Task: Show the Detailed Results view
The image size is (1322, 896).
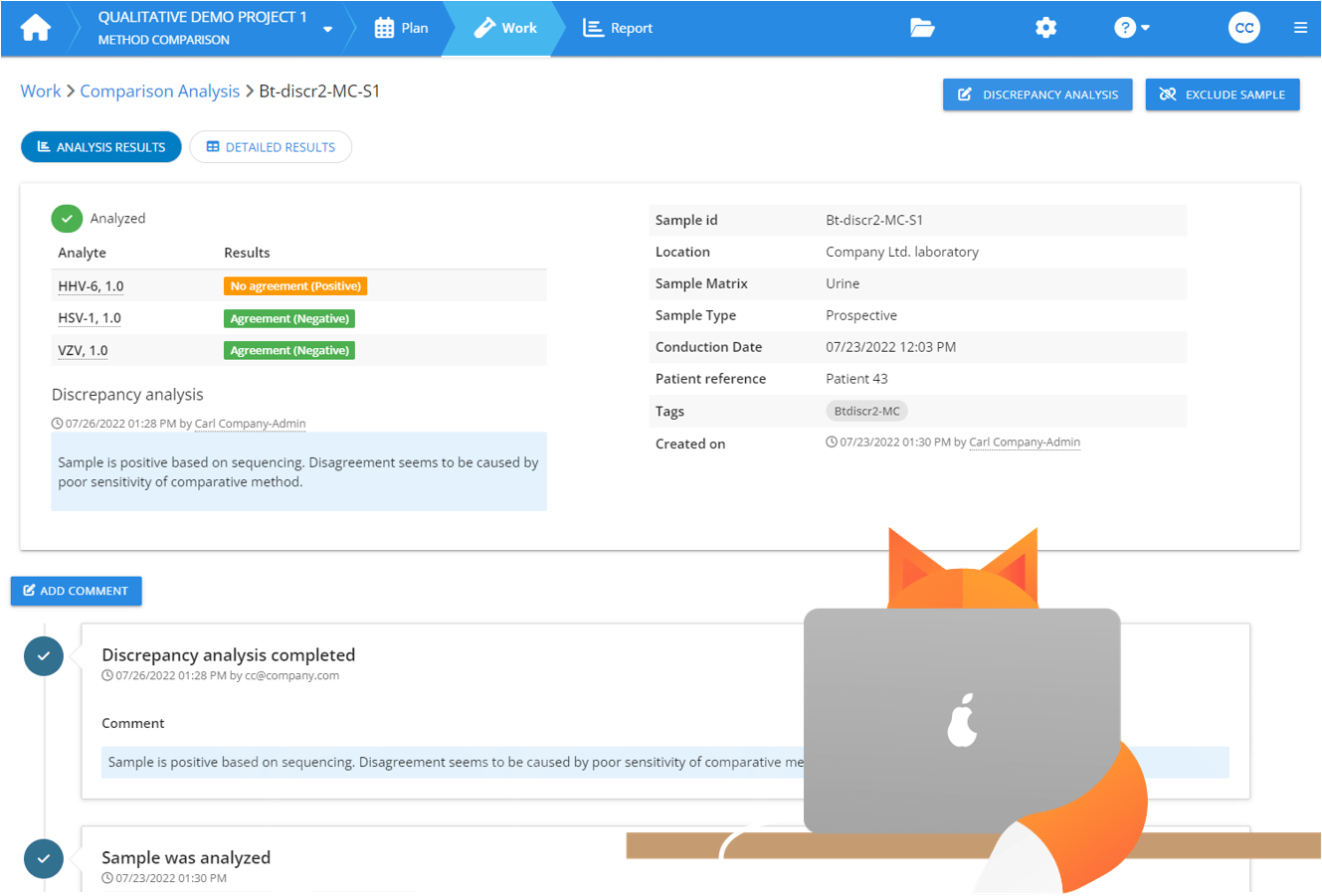Action: (271, 147)
